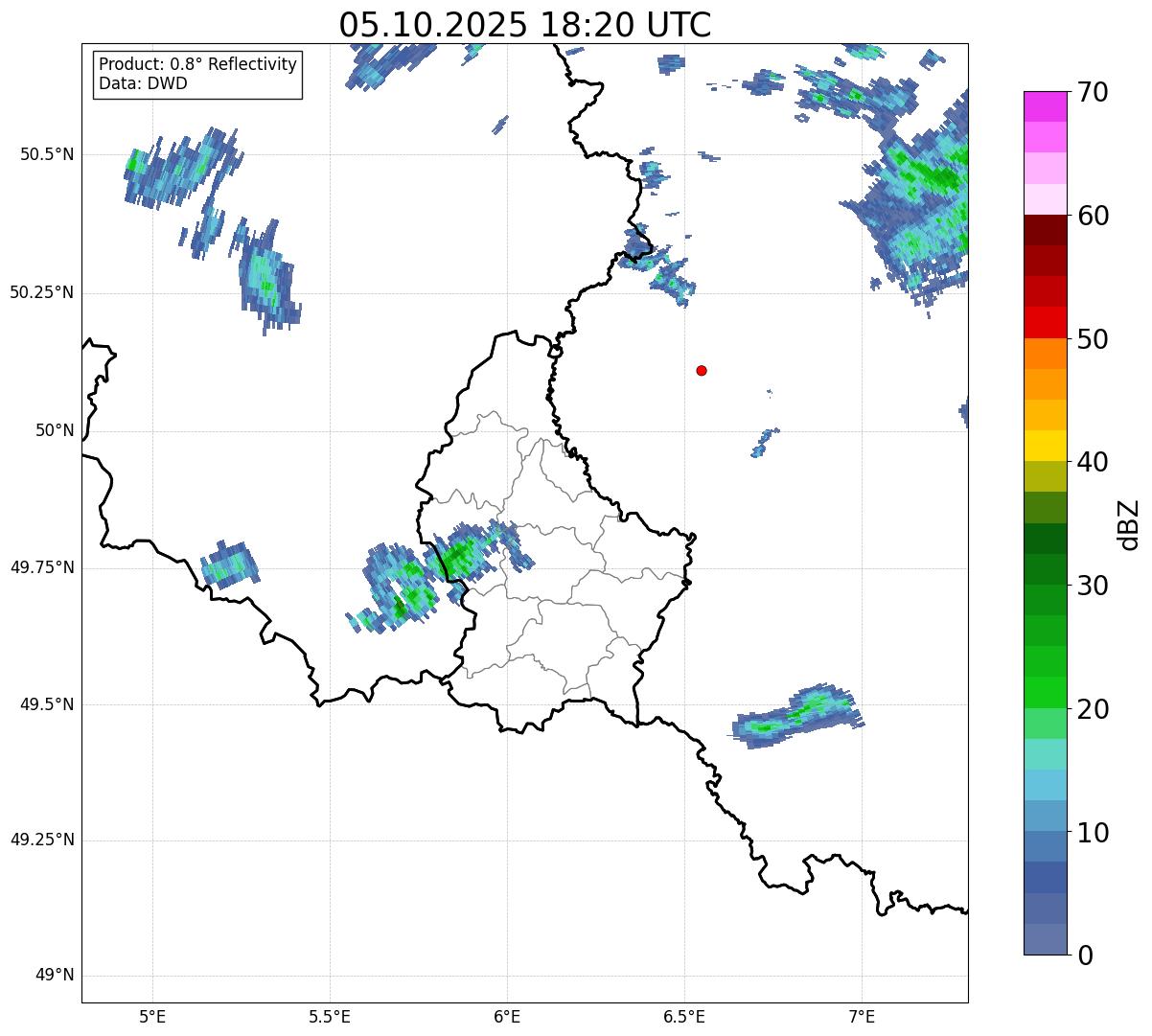Viewport: 1152px width, 1036px height.
Task: Click the 50°N latitude label
Action: click(55, 430)
